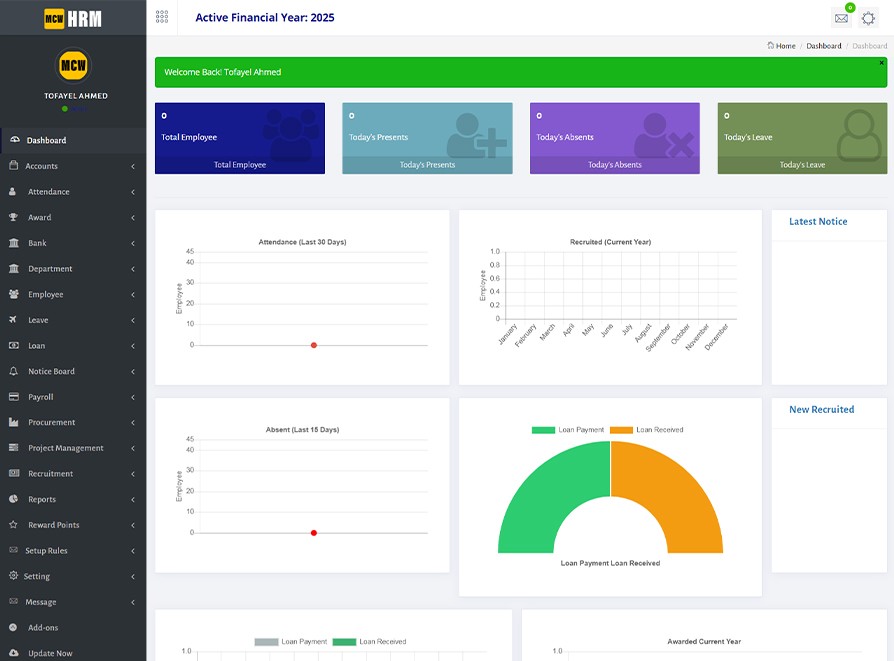Viewport: 894px width, 661px height.
Task: Open the Update Now menu item
Action: [x=50, y=653]
